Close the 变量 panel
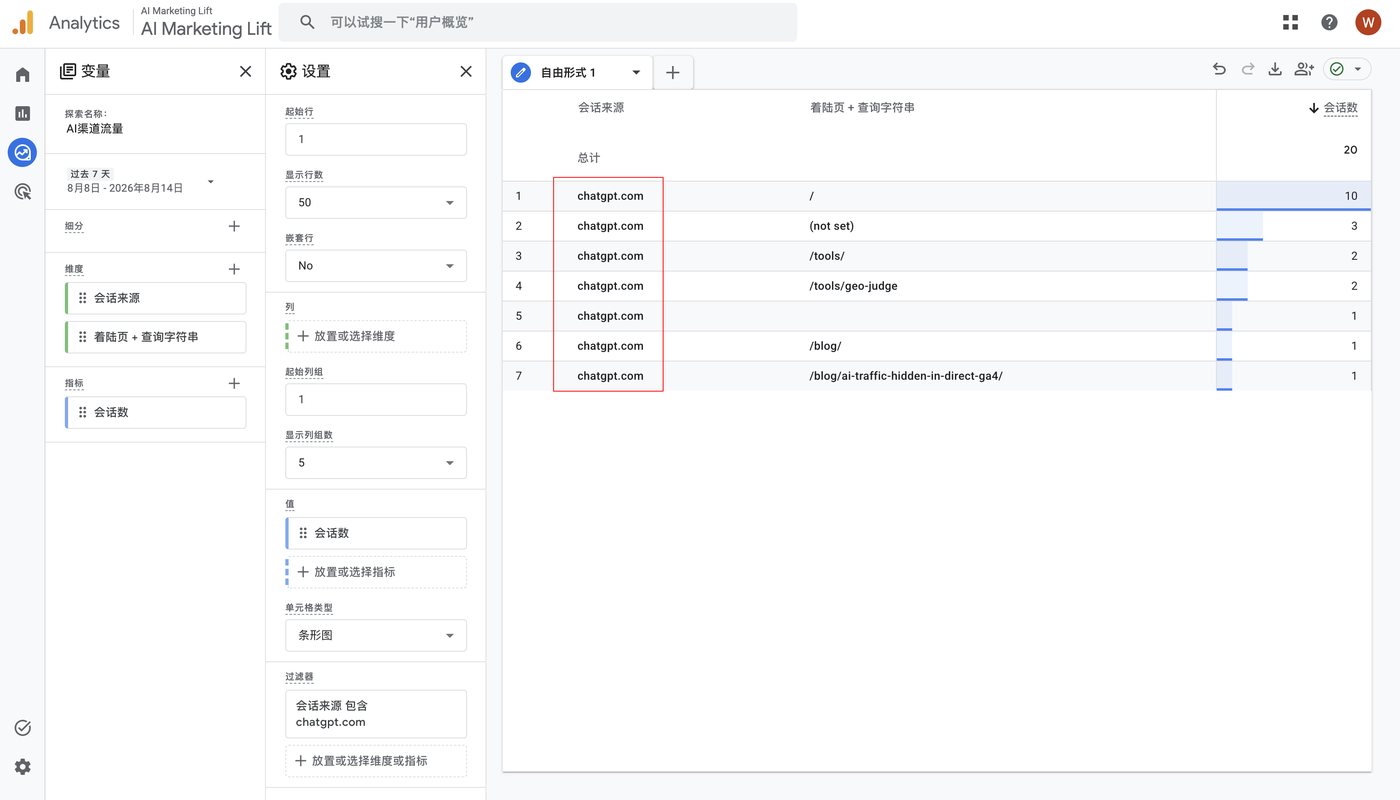 [x=245, y=71]
